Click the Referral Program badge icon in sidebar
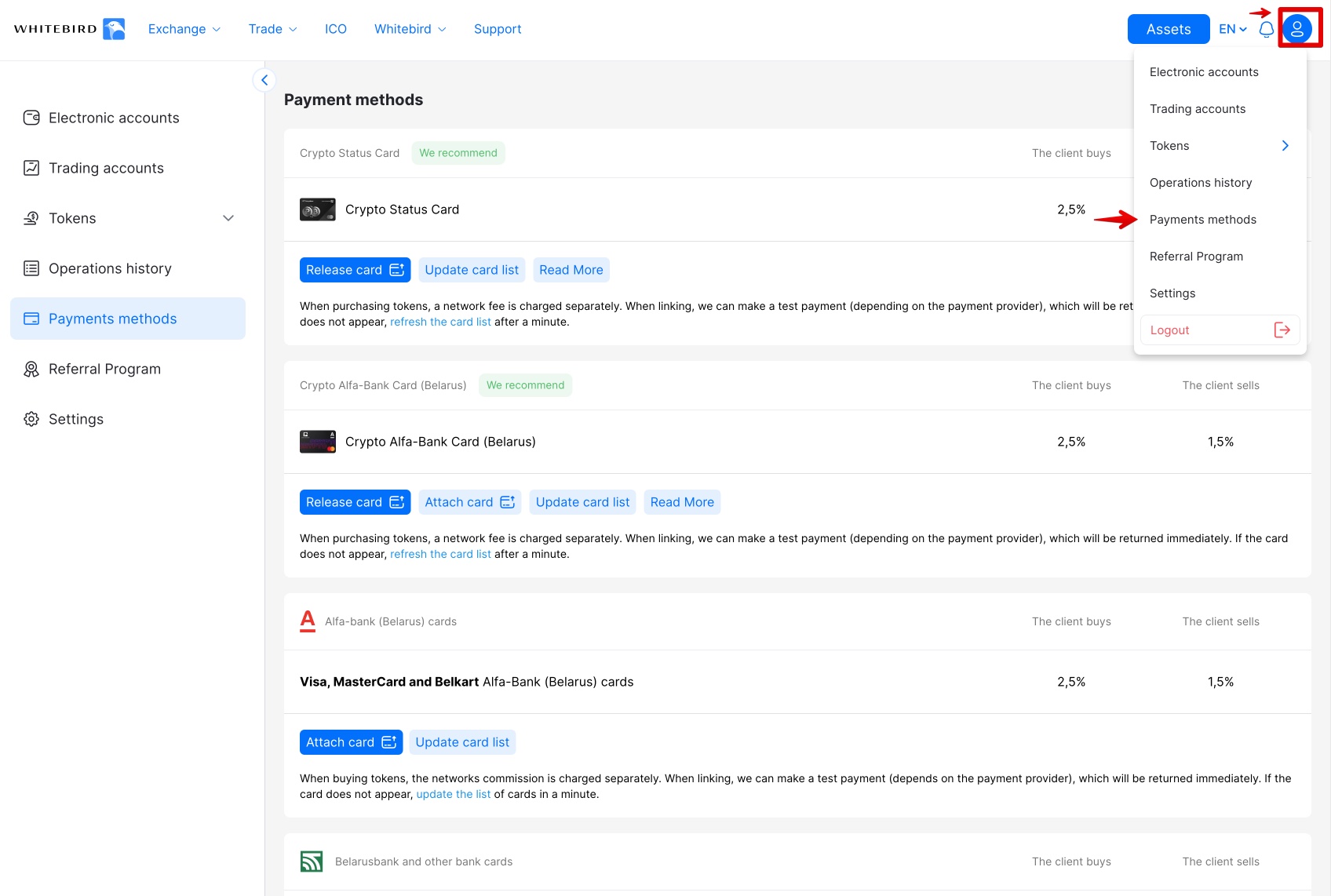Image resolution: width=1331 pixels, height=896 pixels. click(31, 369)
